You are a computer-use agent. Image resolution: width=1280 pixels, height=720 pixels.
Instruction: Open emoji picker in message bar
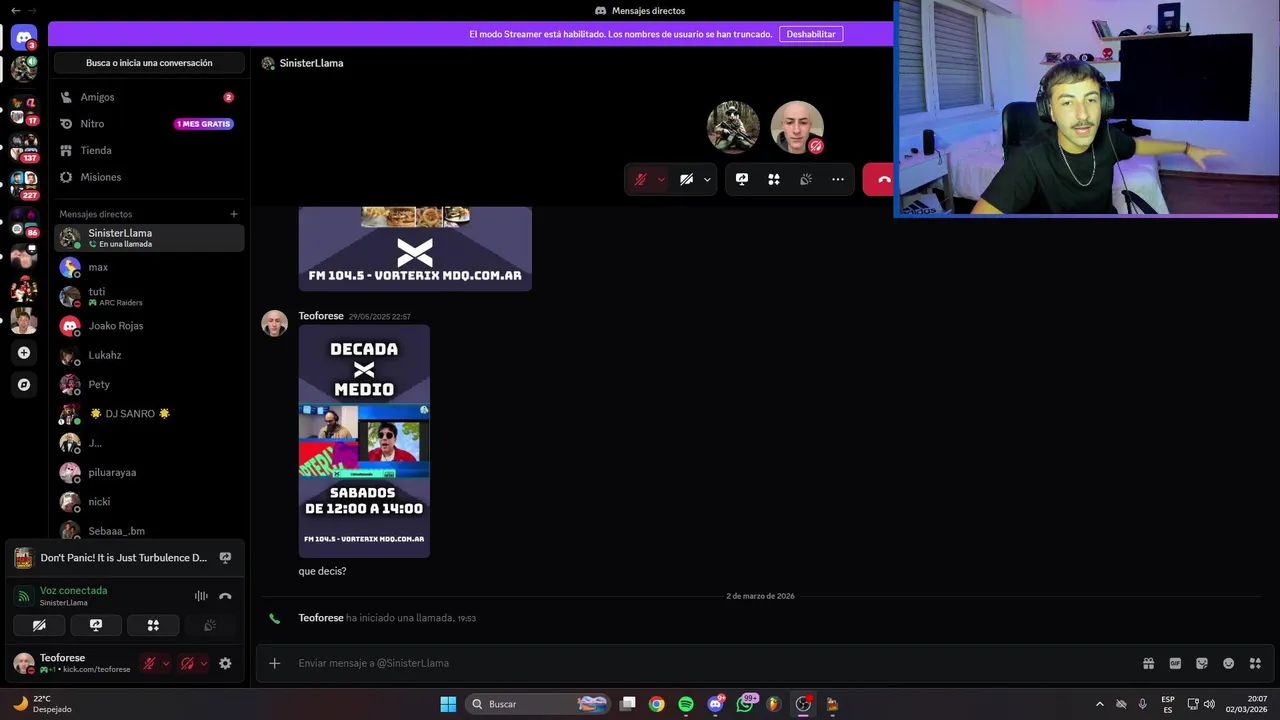(x=1228, y=663)
